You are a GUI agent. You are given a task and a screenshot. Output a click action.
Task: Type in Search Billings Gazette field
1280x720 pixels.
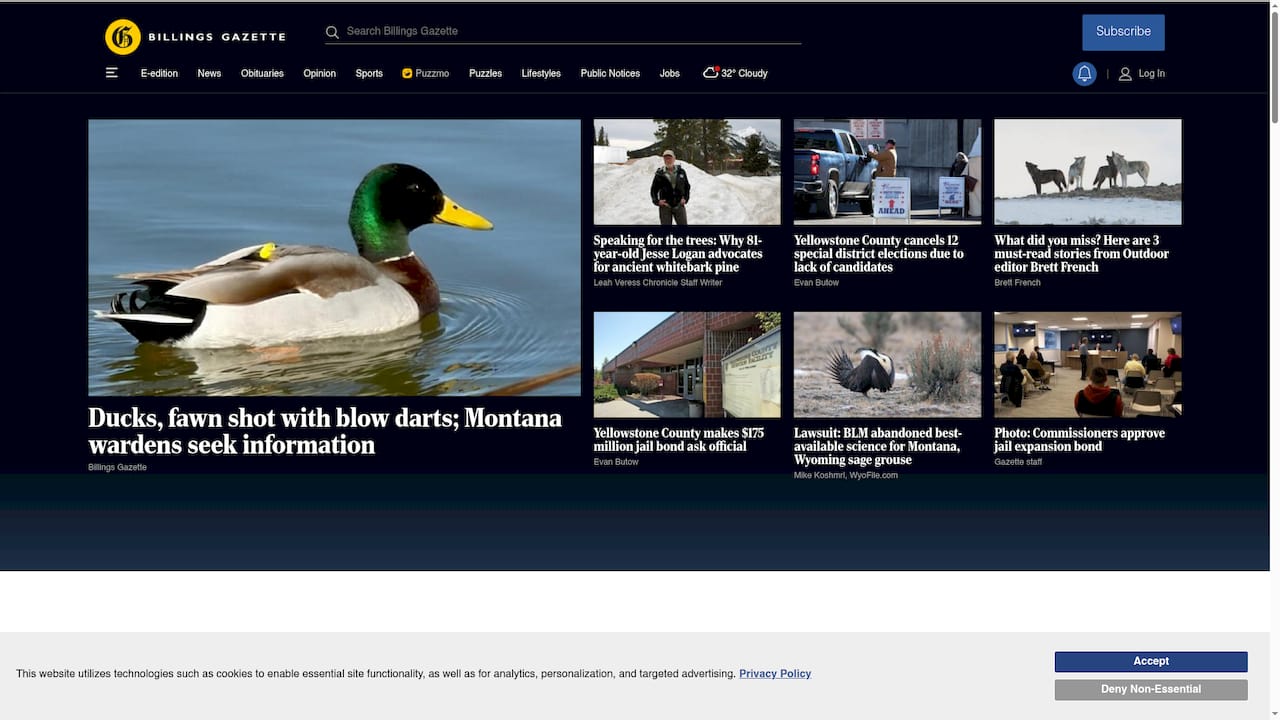click(570, 32)
